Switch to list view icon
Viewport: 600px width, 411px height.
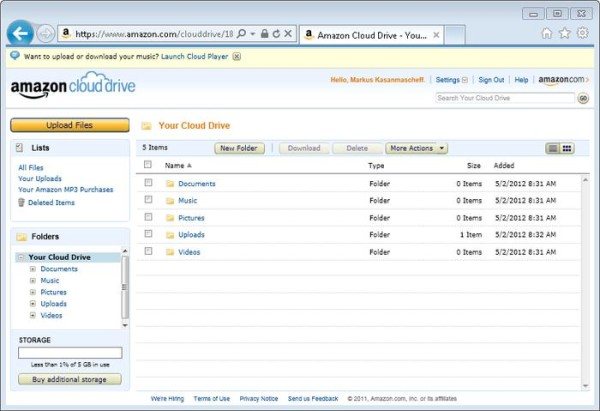click(552, 148)
